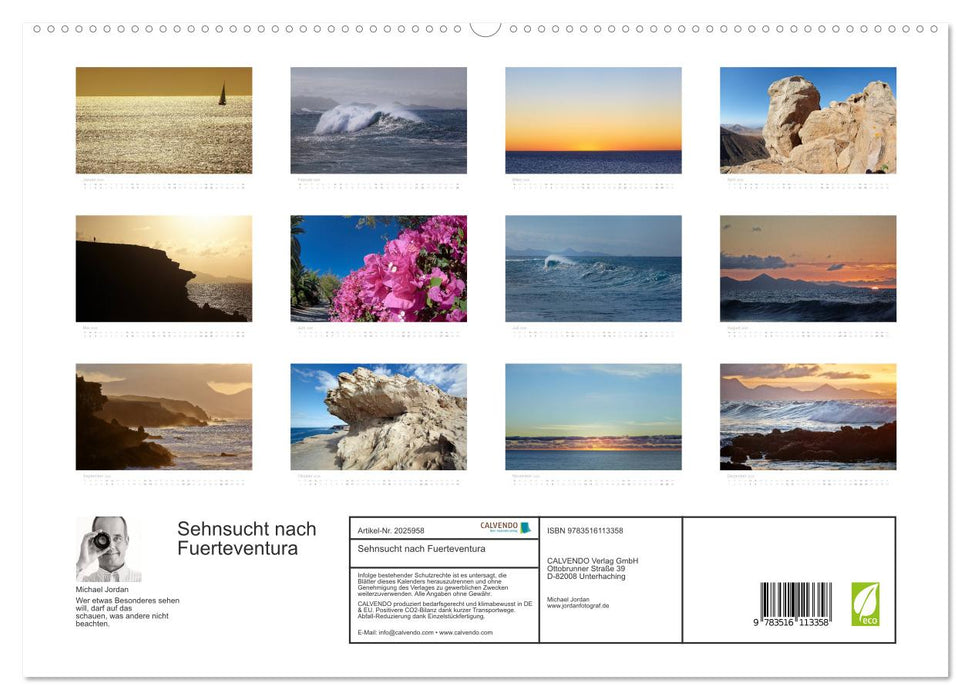
Task: Select the turquoise wave July thumbnail
Action: pyautogui.click(x=592, y=268)
